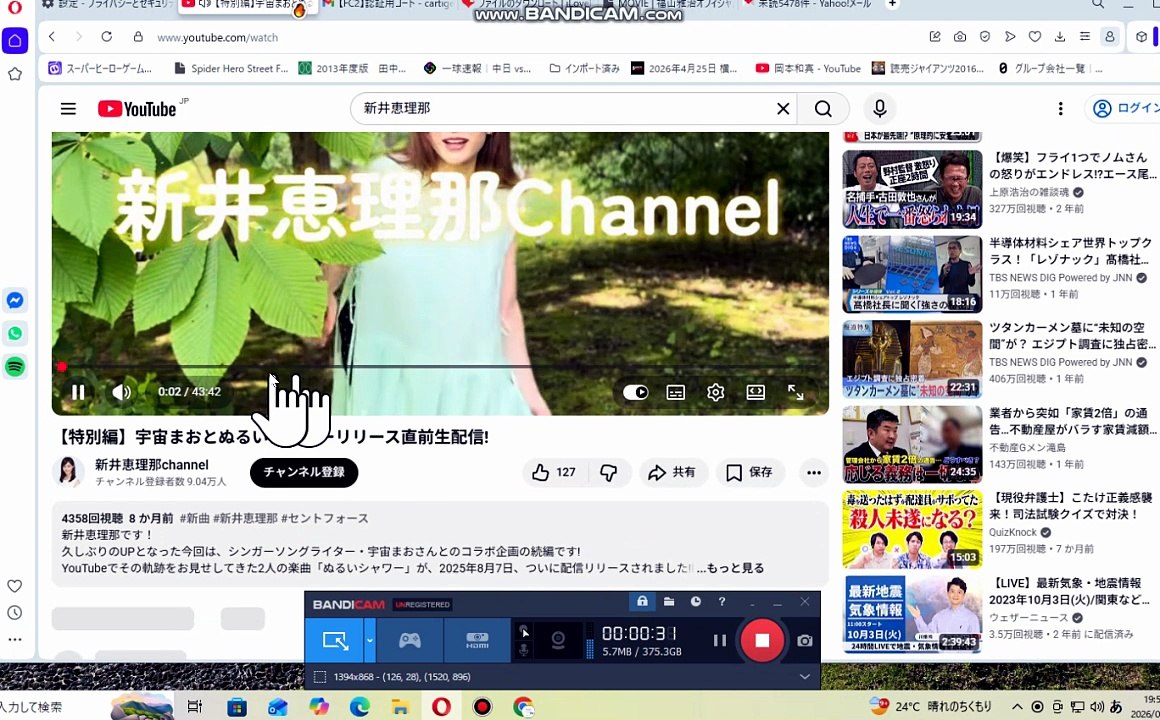Expand description with ...もっと見る
Image resolution: width=1160 pixels, height=720 pixels.
729,568
